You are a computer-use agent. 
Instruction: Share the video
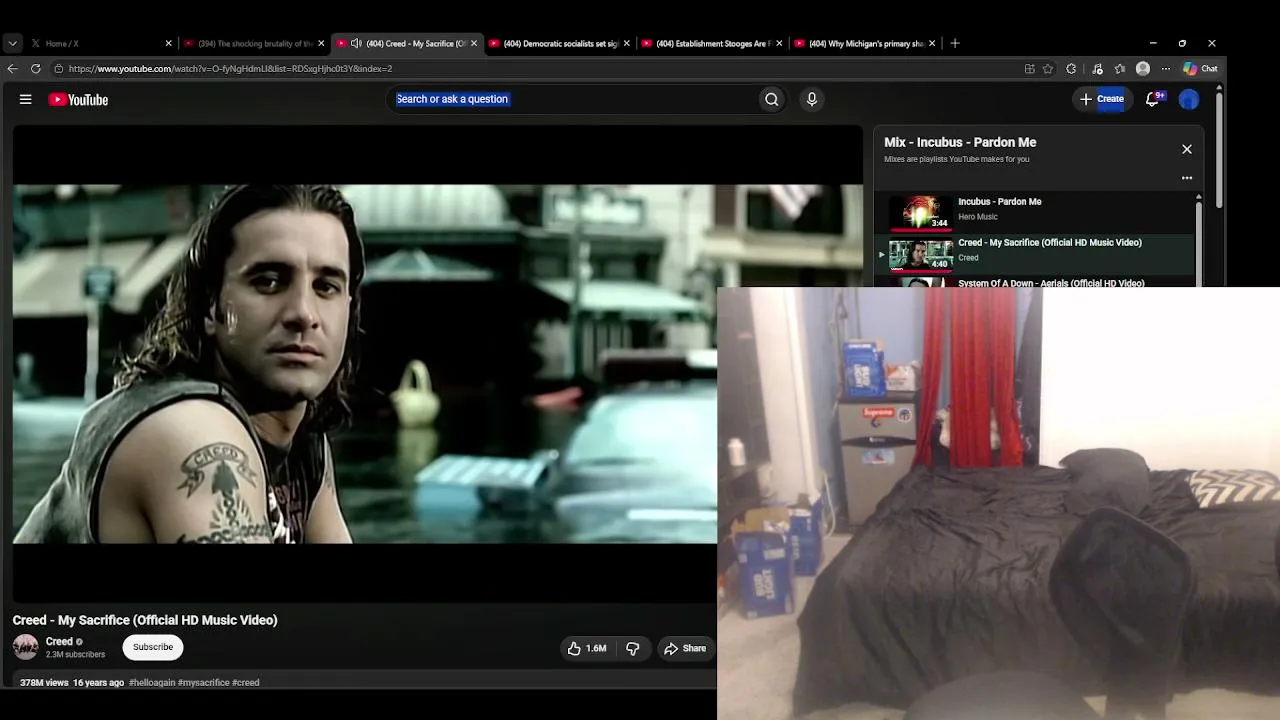coord(685,648)
